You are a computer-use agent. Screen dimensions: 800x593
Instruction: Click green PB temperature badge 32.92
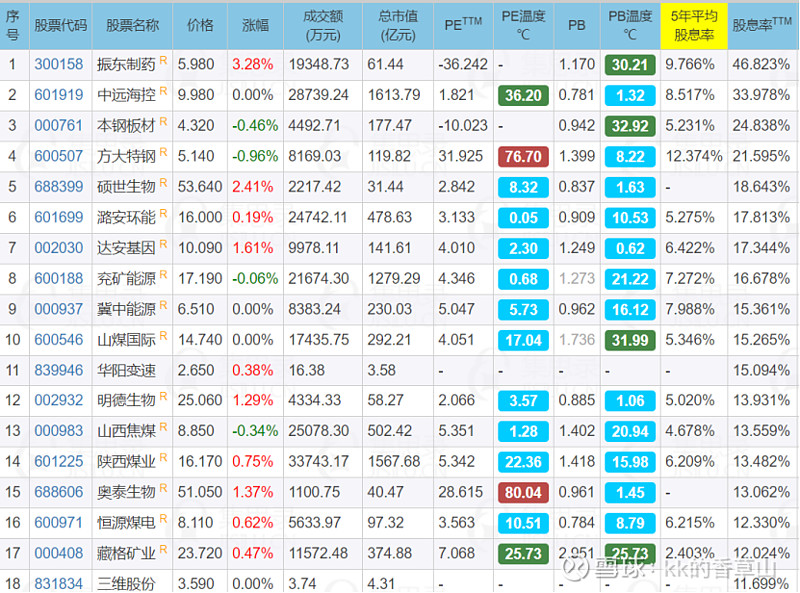630,126
